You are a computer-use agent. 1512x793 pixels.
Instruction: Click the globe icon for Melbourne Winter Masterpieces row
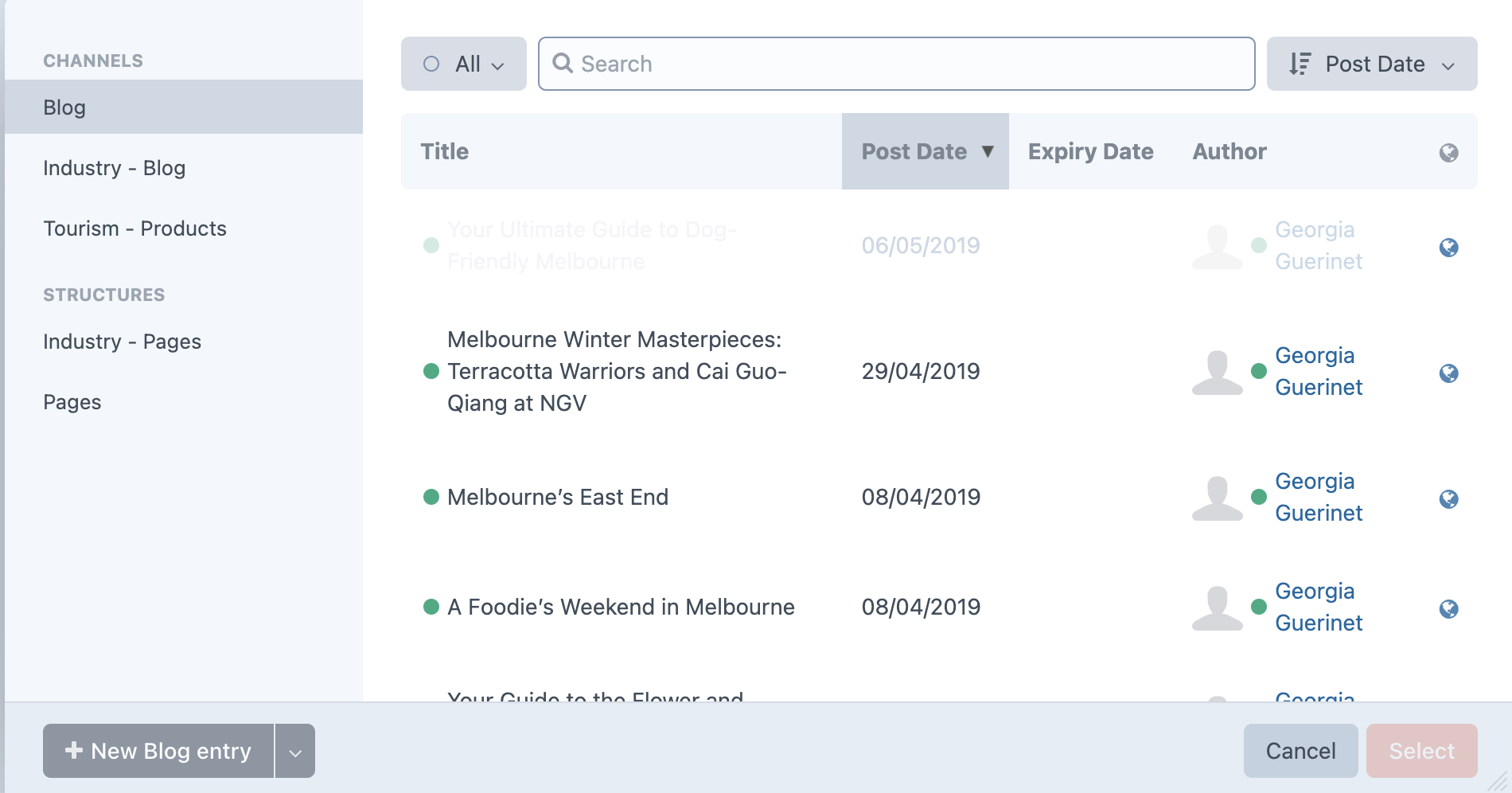point(1448,373)
